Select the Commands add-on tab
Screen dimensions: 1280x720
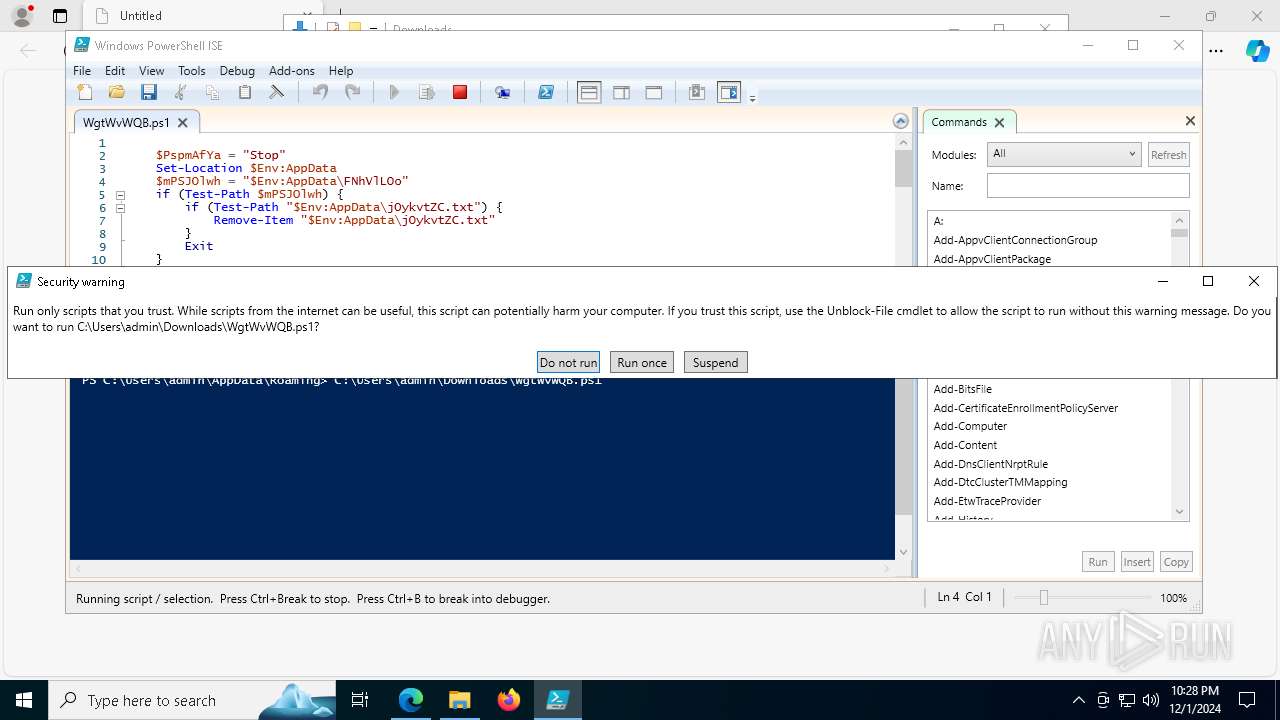pos(959,122)
